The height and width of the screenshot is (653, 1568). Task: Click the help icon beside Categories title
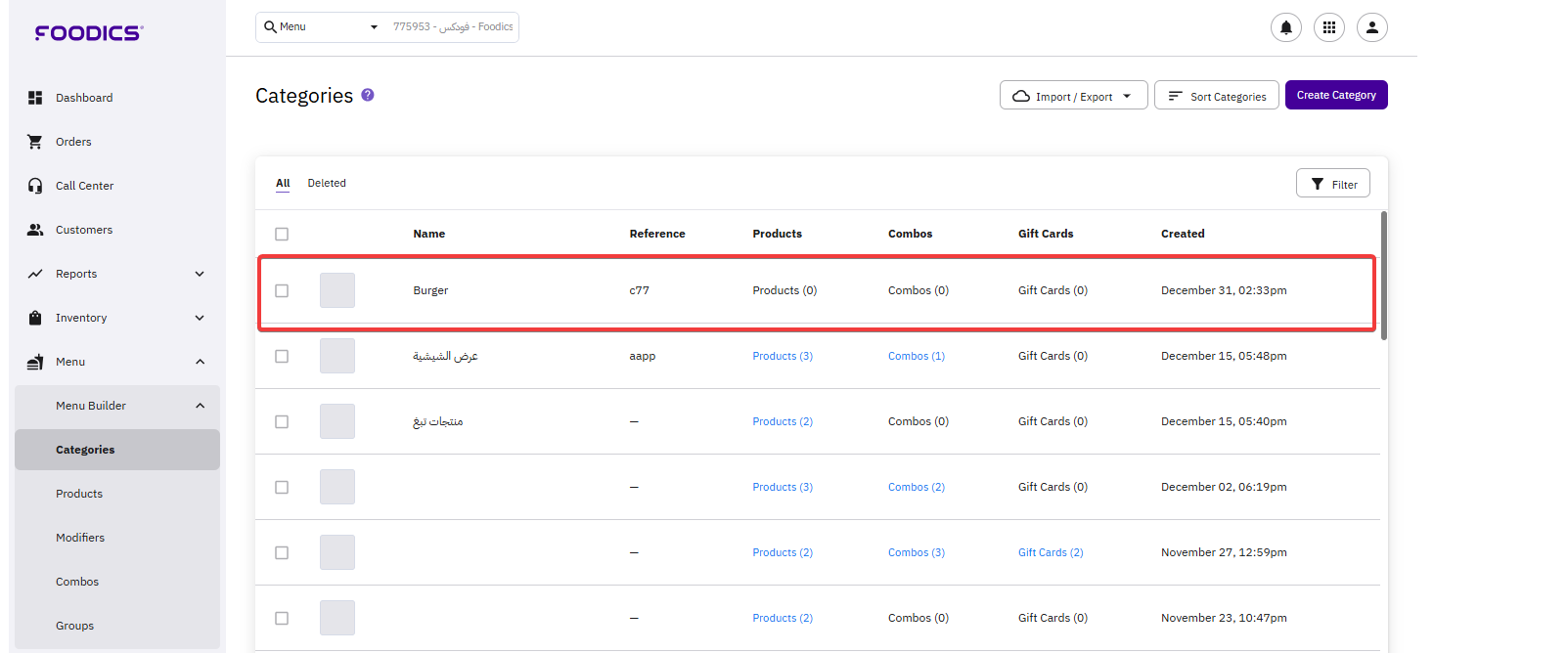click(368, 95)
